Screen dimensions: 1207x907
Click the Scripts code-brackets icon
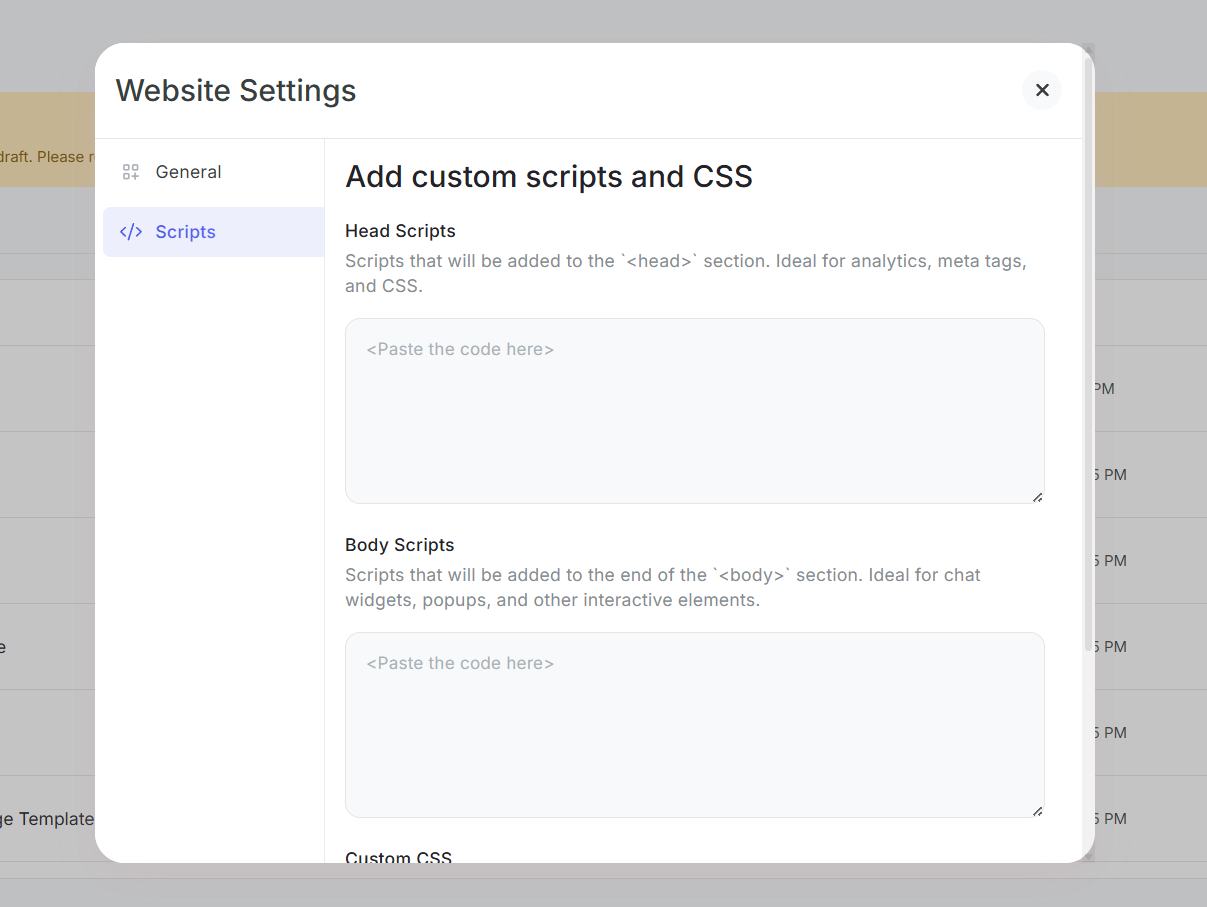click(130, 232)
